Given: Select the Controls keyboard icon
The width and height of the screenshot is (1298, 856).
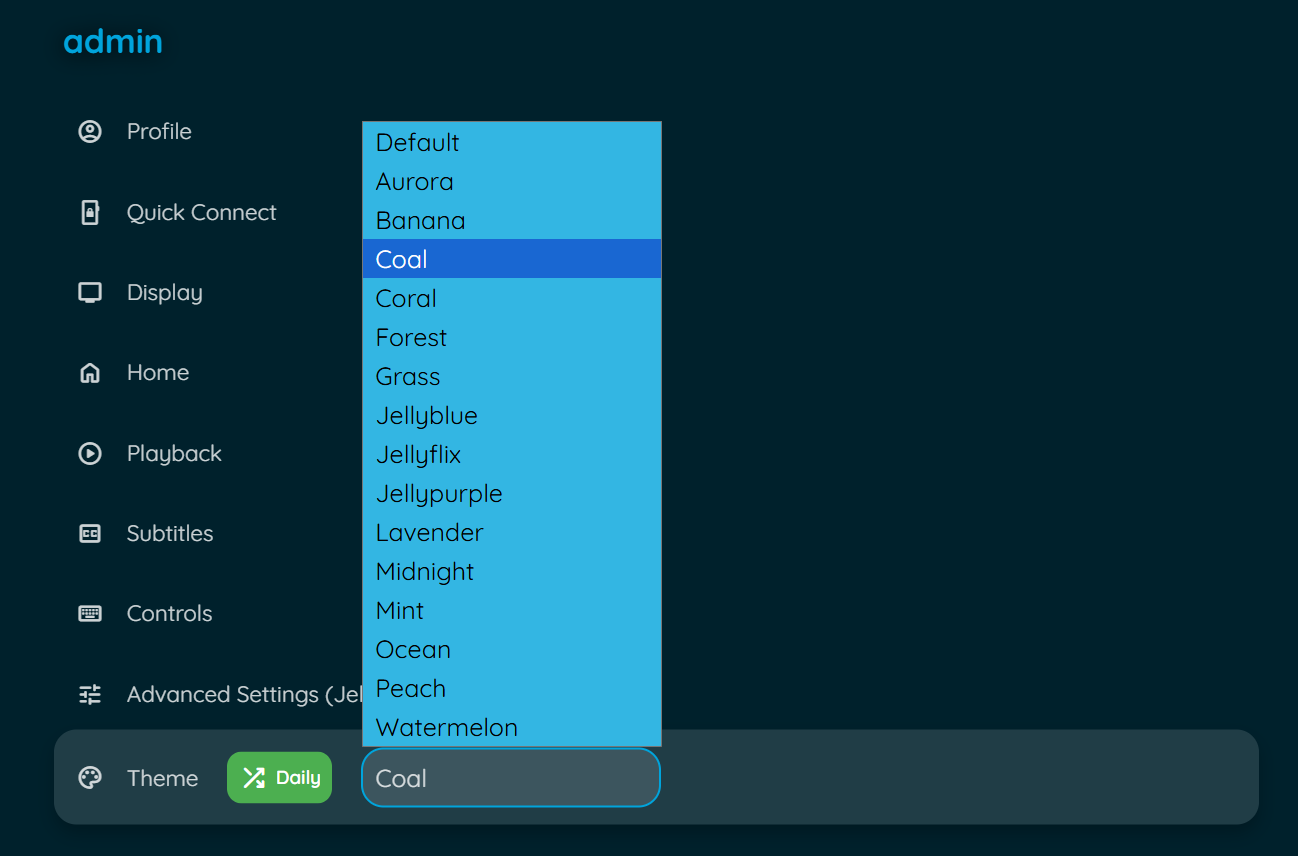Looking at the screenshot, I should 90,613.
